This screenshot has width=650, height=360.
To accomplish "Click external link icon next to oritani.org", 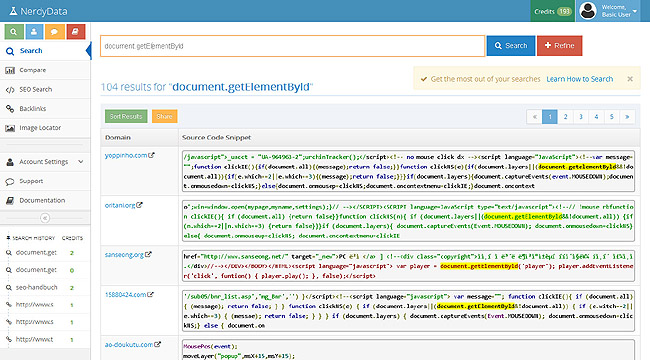I will tap(139, 205).
